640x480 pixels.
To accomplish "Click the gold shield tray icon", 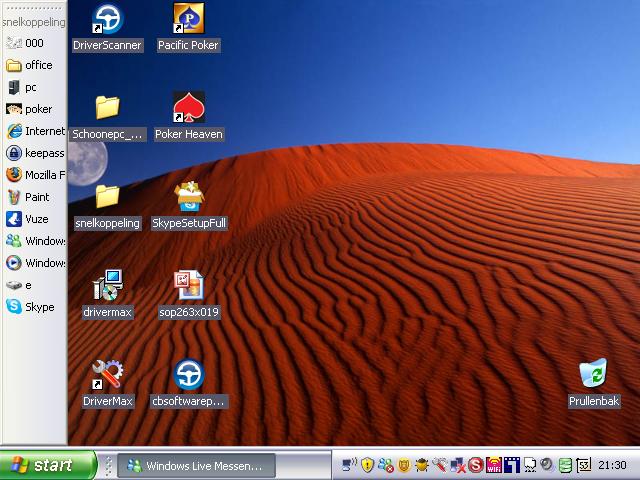I will pos(404,464).
